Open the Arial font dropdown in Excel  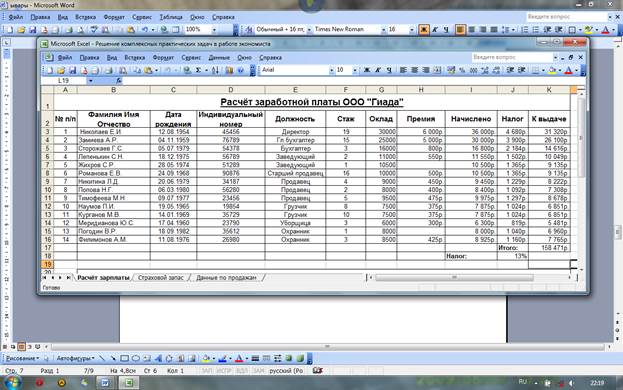click(331, 70)
